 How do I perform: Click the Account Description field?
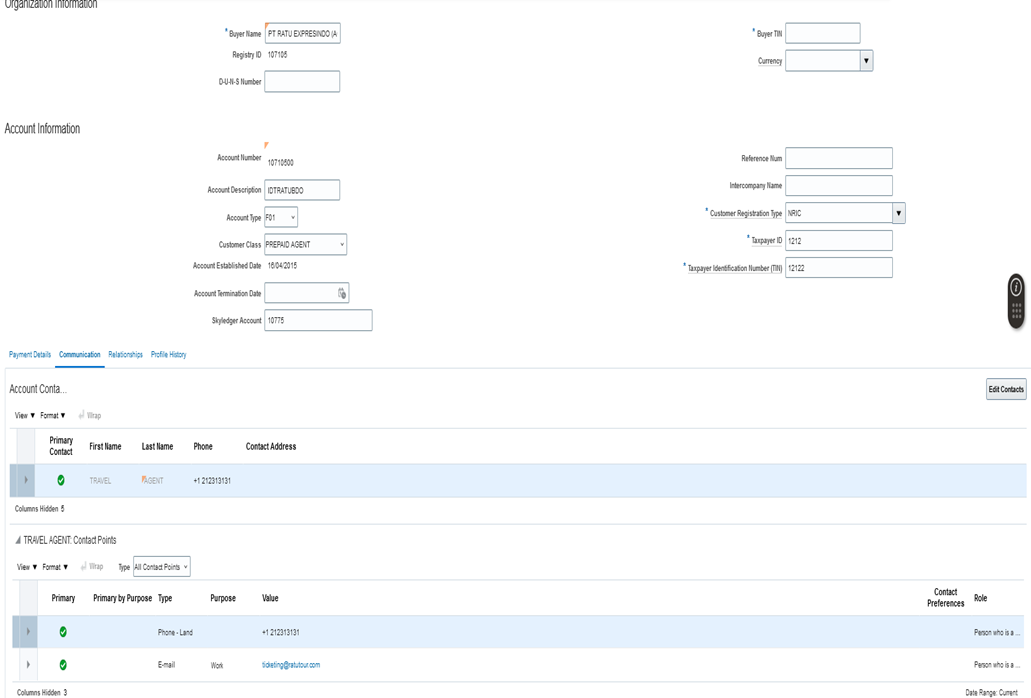(302, 190)
